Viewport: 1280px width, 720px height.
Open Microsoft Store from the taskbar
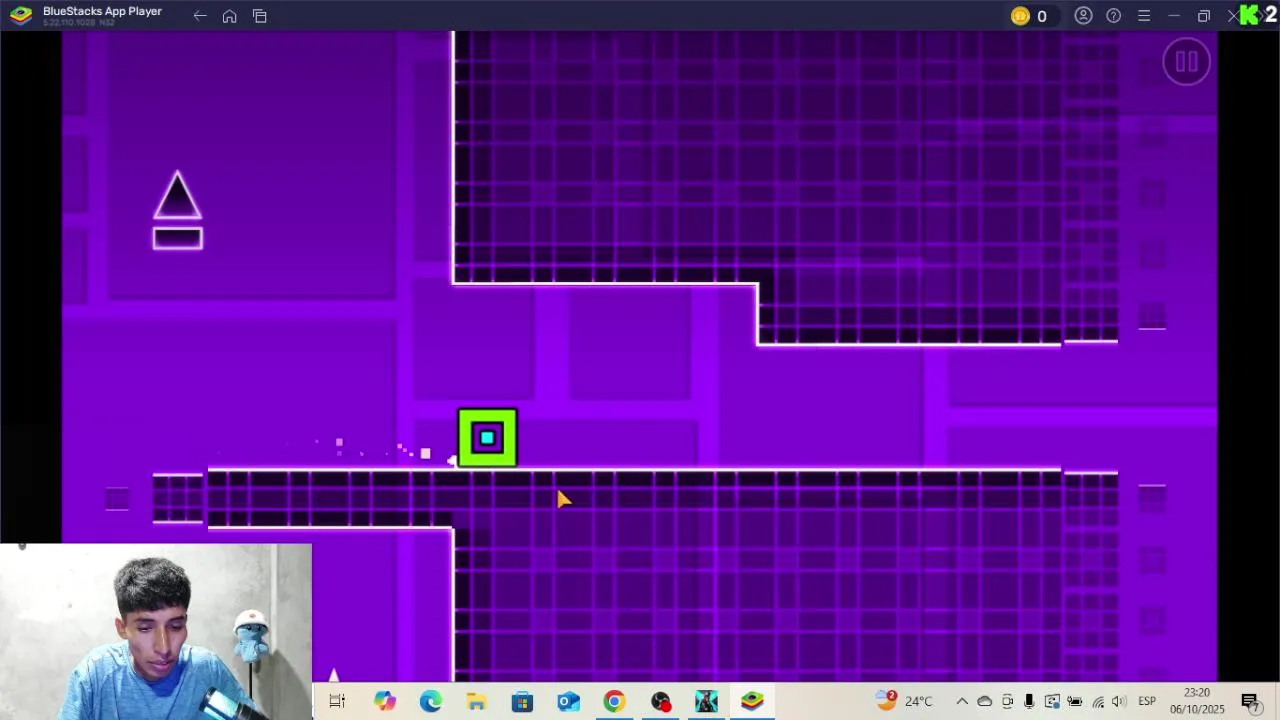pyautogui.click(x=522, y=702)
